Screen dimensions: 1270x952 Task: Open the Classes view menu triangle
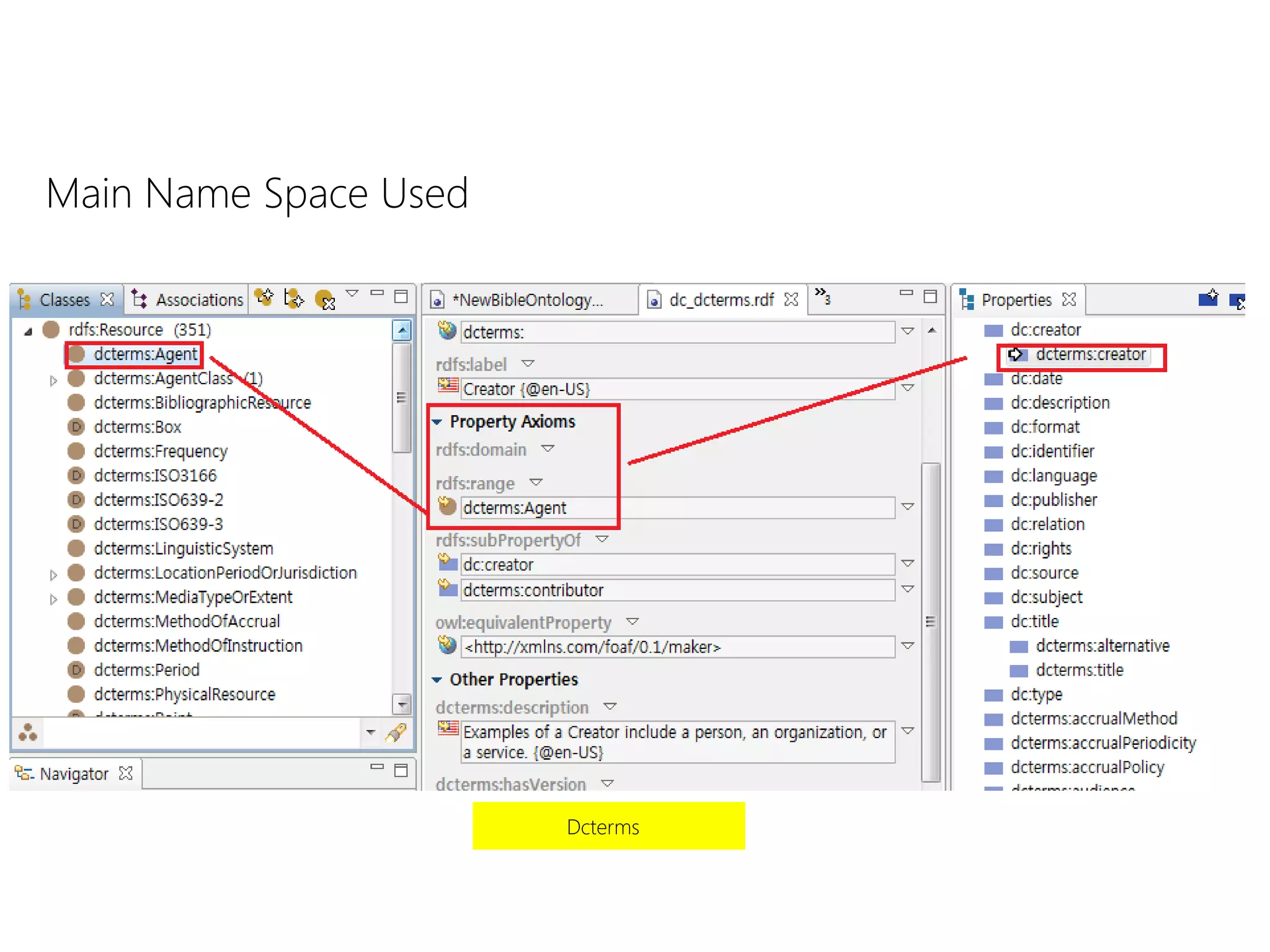(x=352, y=293)
